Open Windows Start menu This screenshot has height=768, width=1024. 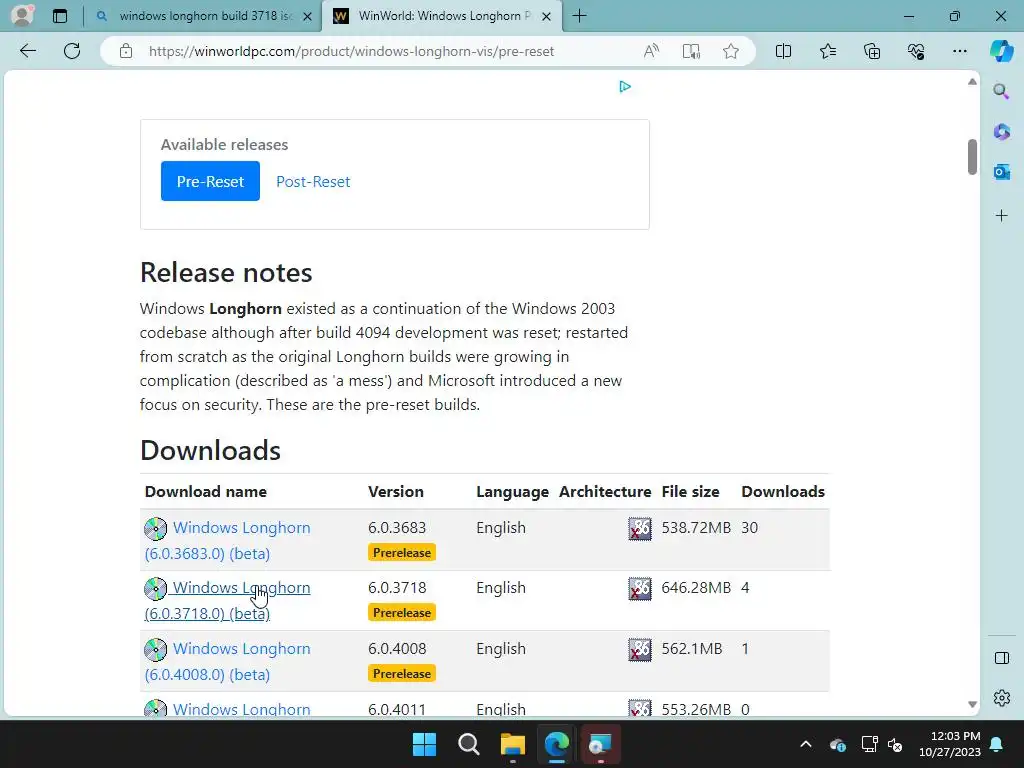pos(424,744)
